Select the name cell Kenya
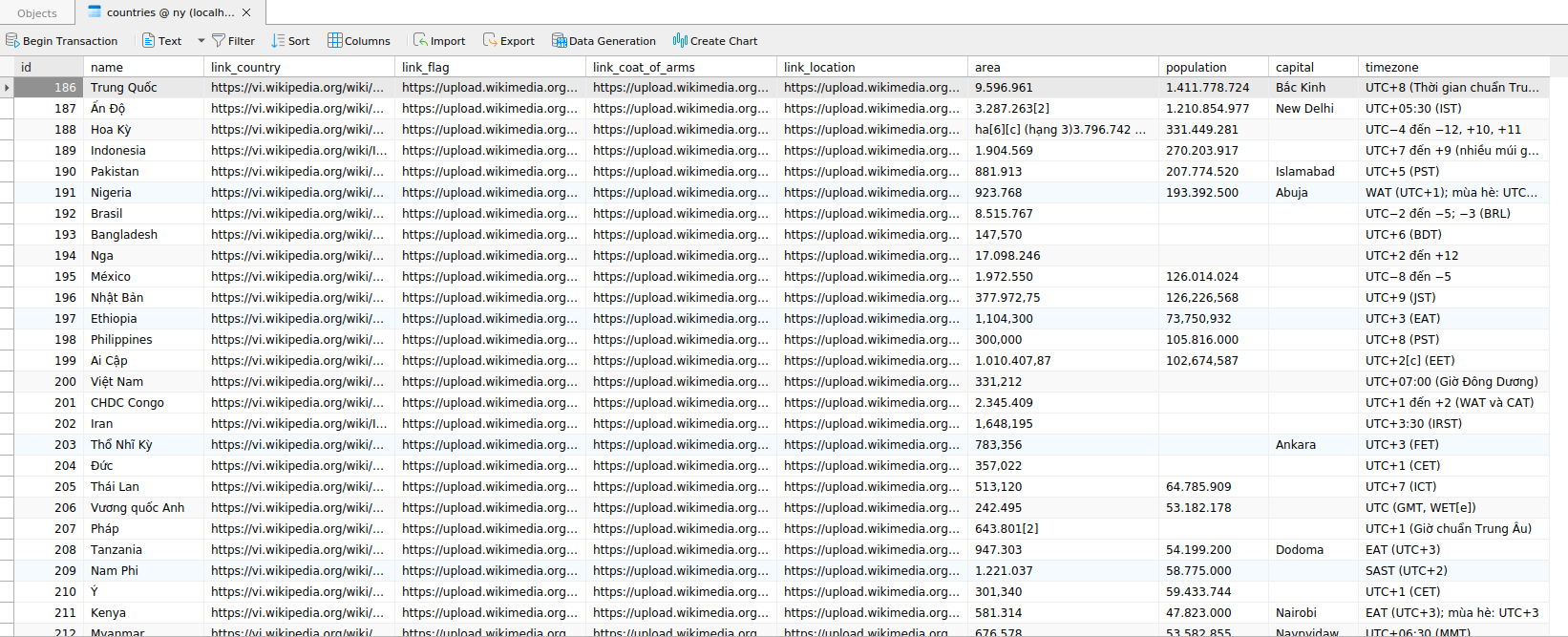The width and height of the screenshot is (1568, 637). (143, 612)
